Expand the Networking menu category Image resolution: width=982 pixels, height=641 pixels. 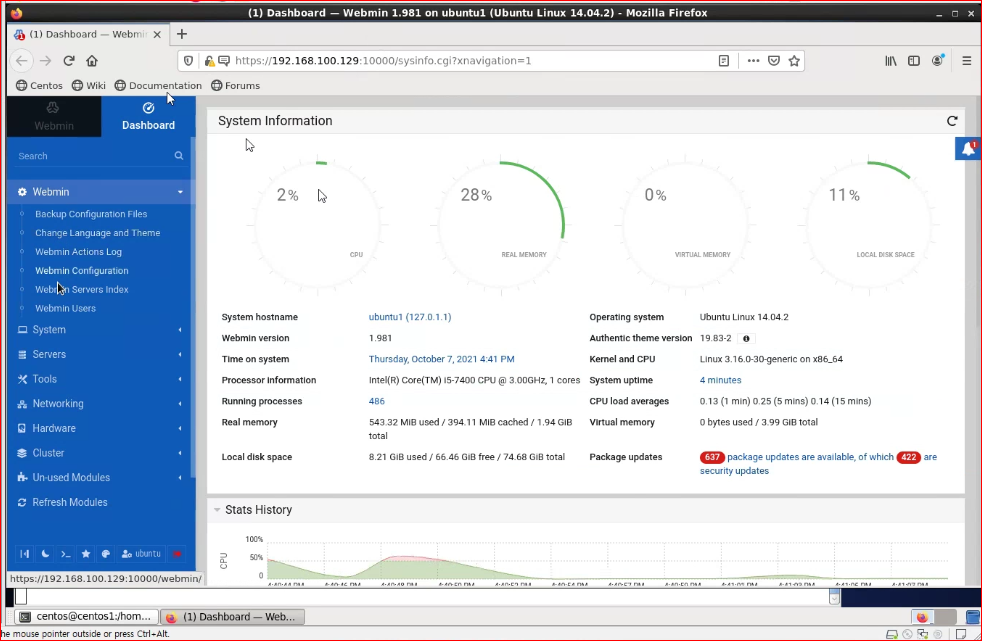[x=100, y=403]
